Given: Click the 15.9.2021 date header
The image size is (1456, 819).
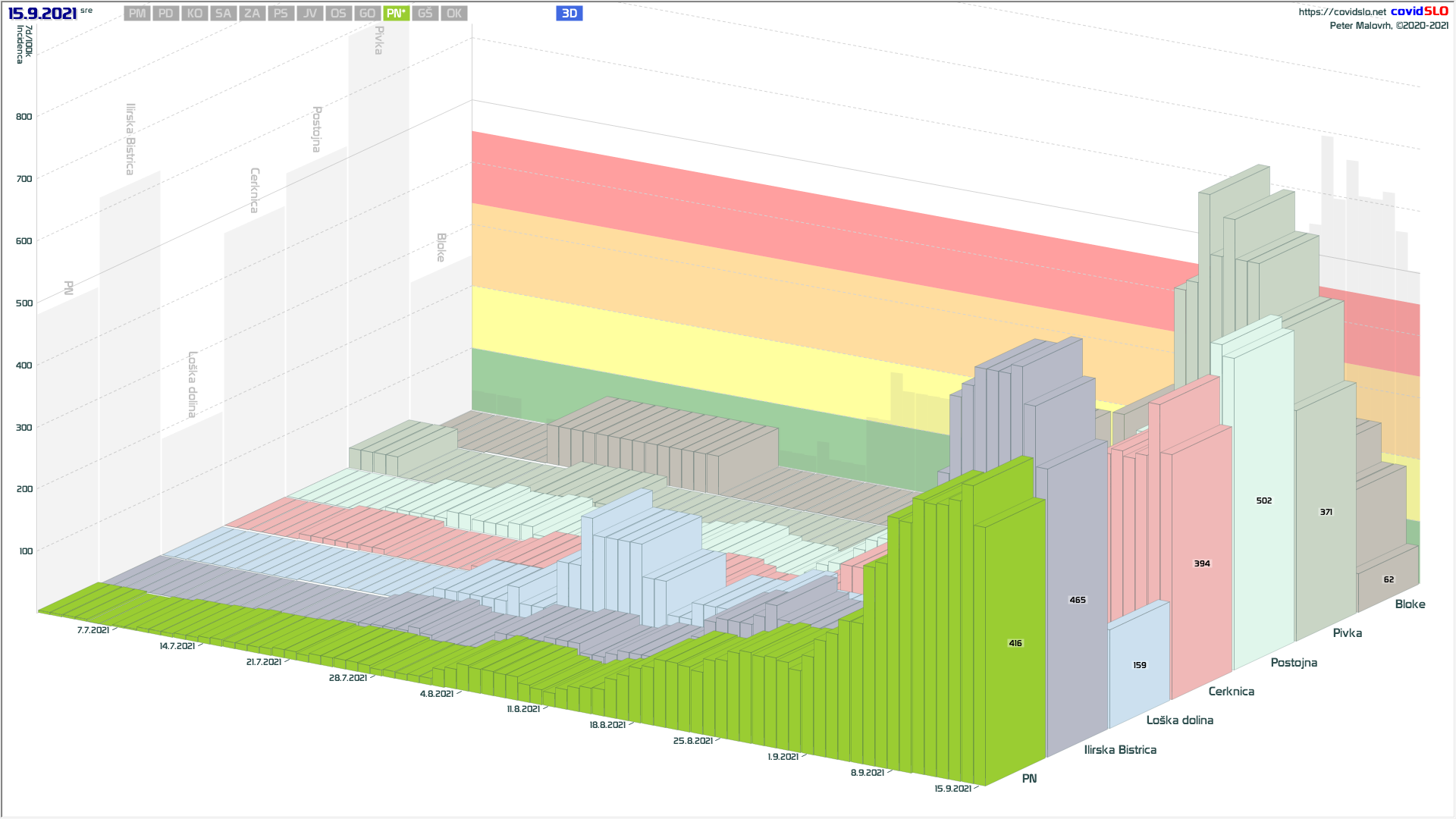Looking at the screenshot, I should [x=42, y=14].
